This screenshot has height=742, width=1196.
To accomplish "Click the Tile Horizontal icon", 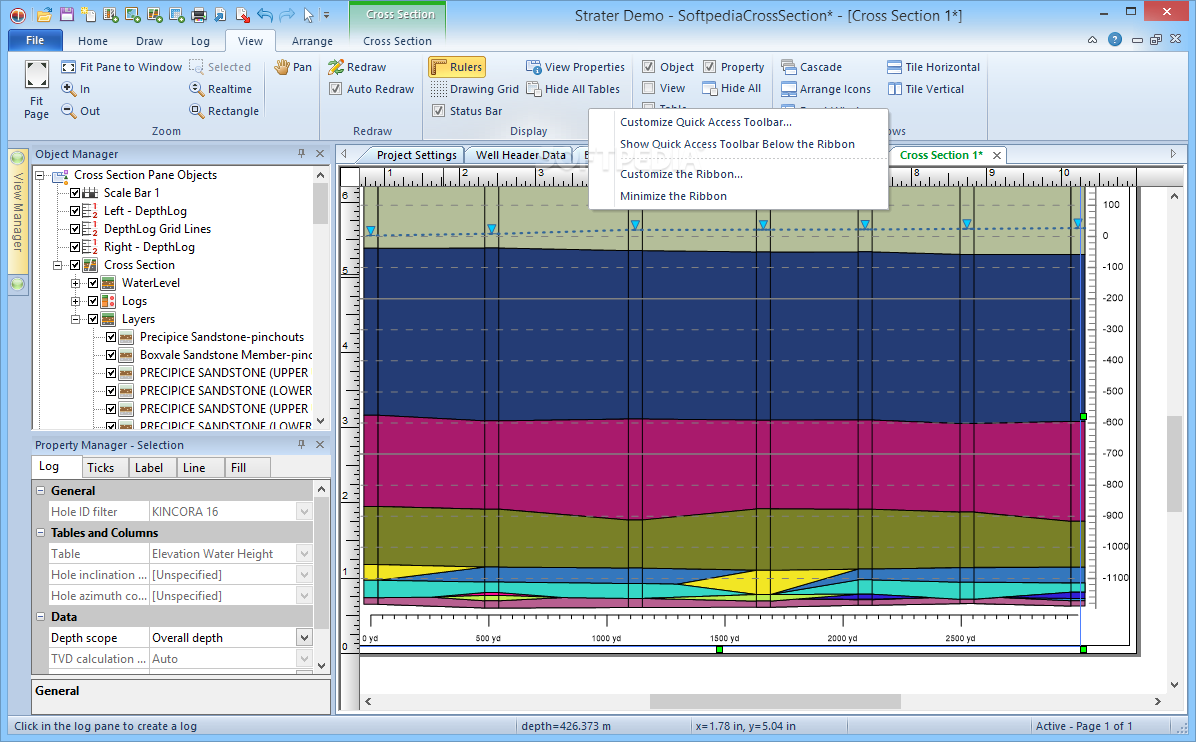I will pos(894,67).
